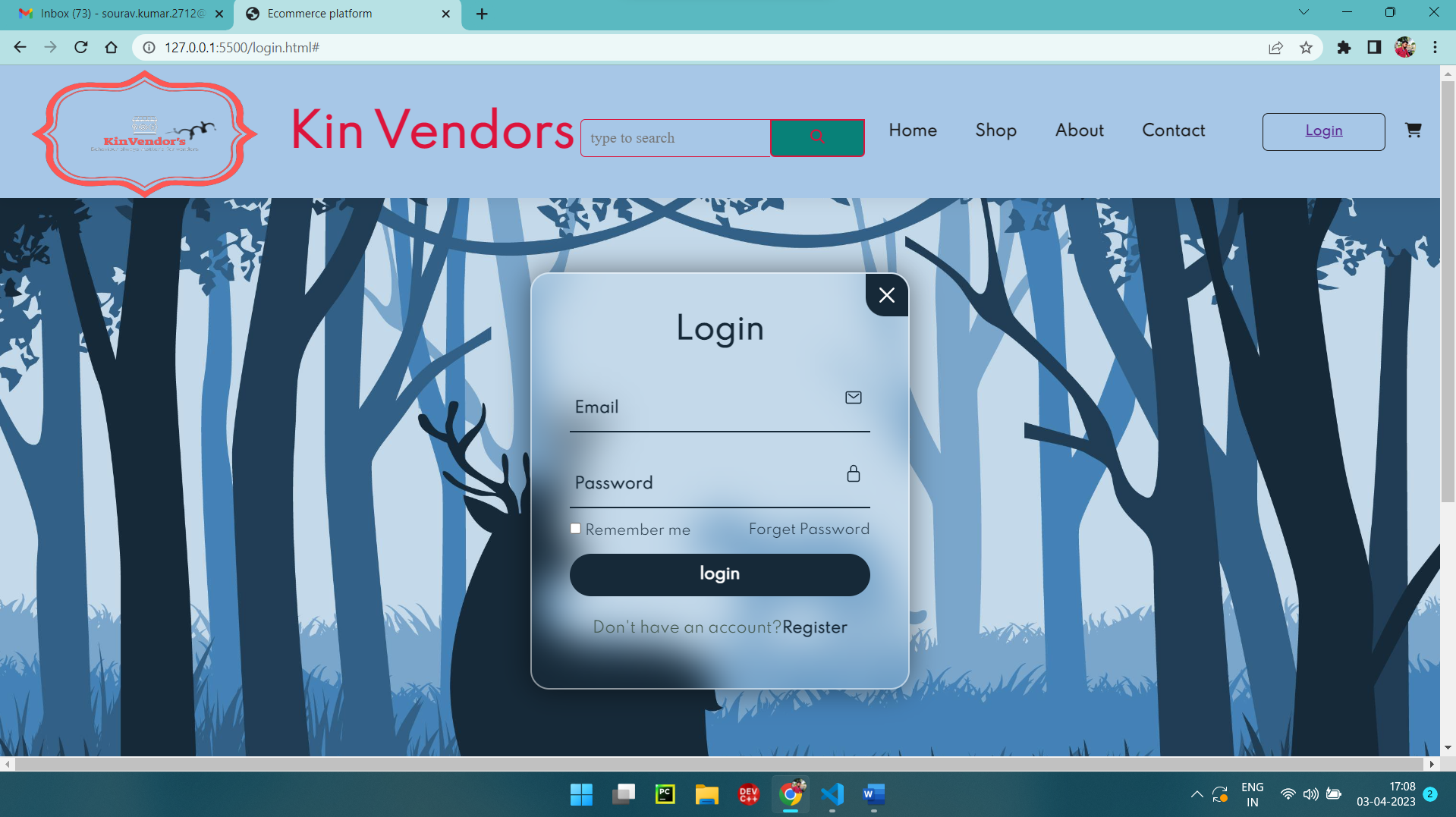
Task: Click the browser home icon
Action: (111, 47)
